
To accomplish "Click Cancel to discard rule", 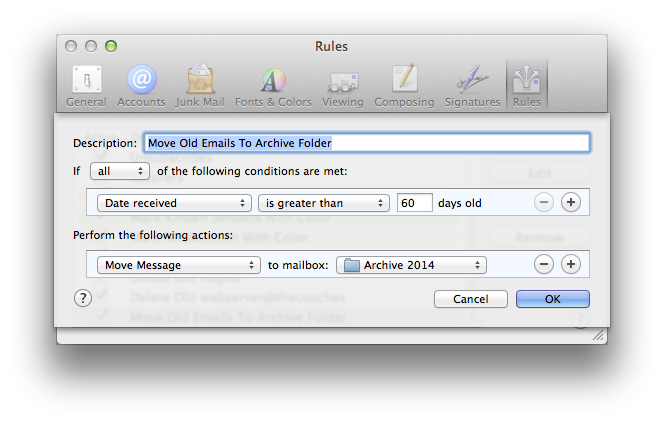I will tap(470, 299).
